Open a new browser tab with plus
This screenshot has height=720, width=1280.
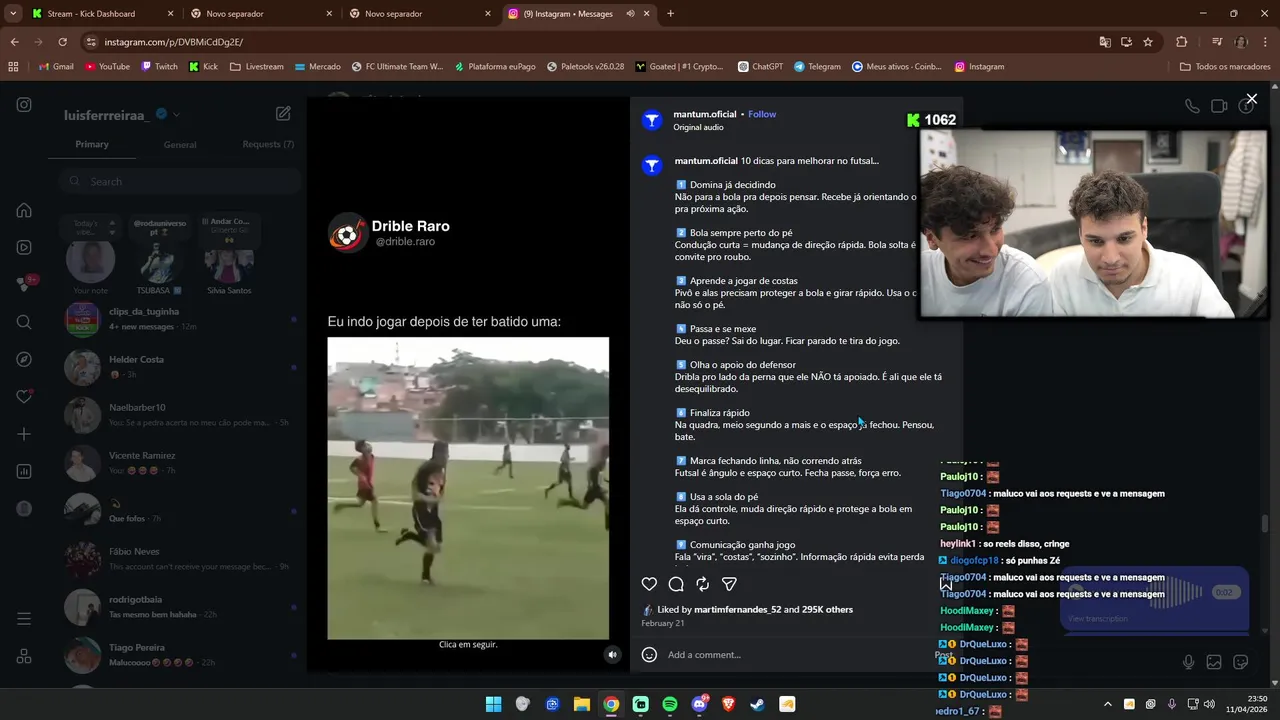coord(670,14)
